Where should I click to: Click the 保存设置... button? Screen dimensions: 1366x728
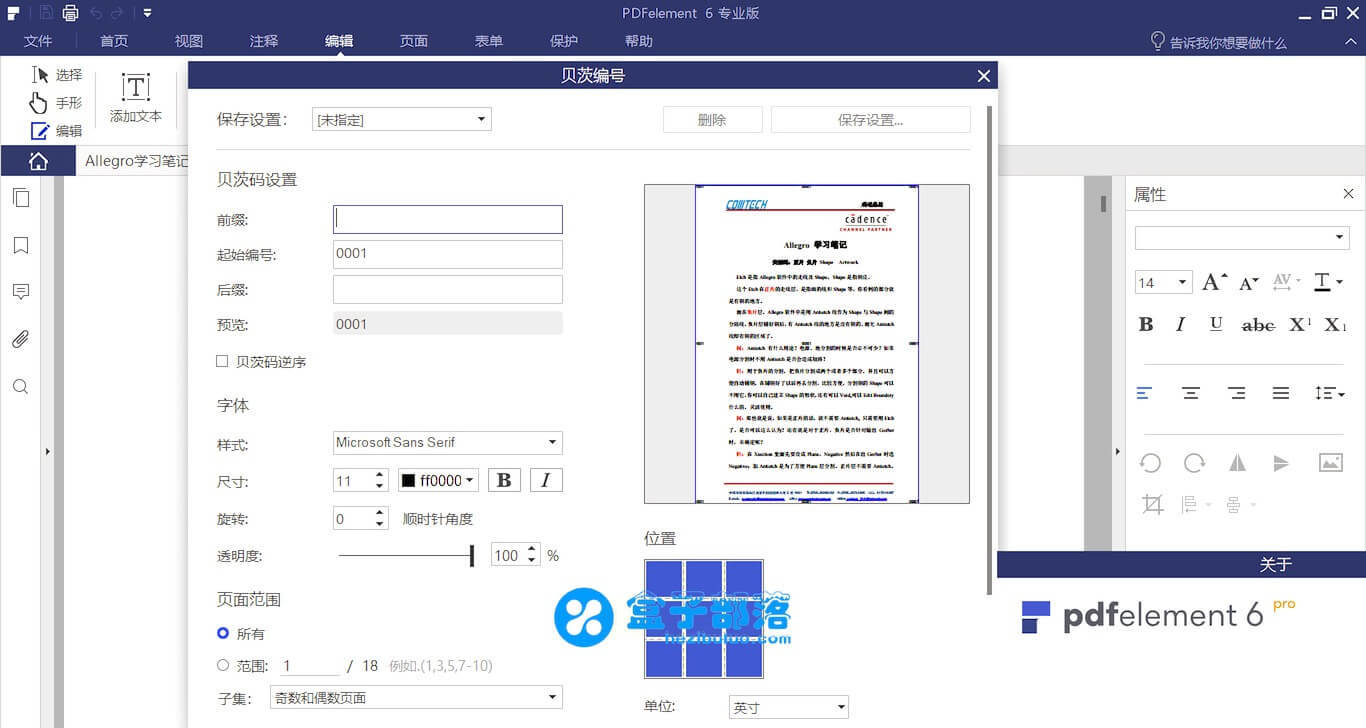click(870, 120)
